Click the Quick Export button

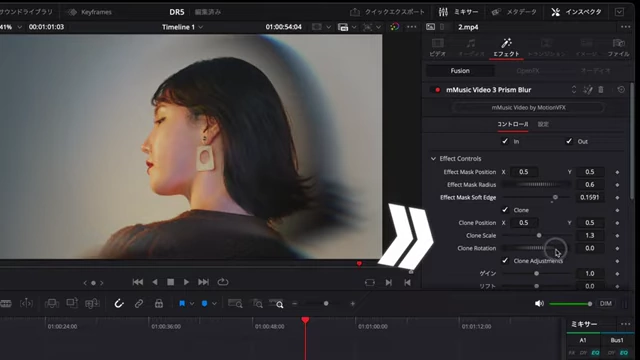[387, 12]
